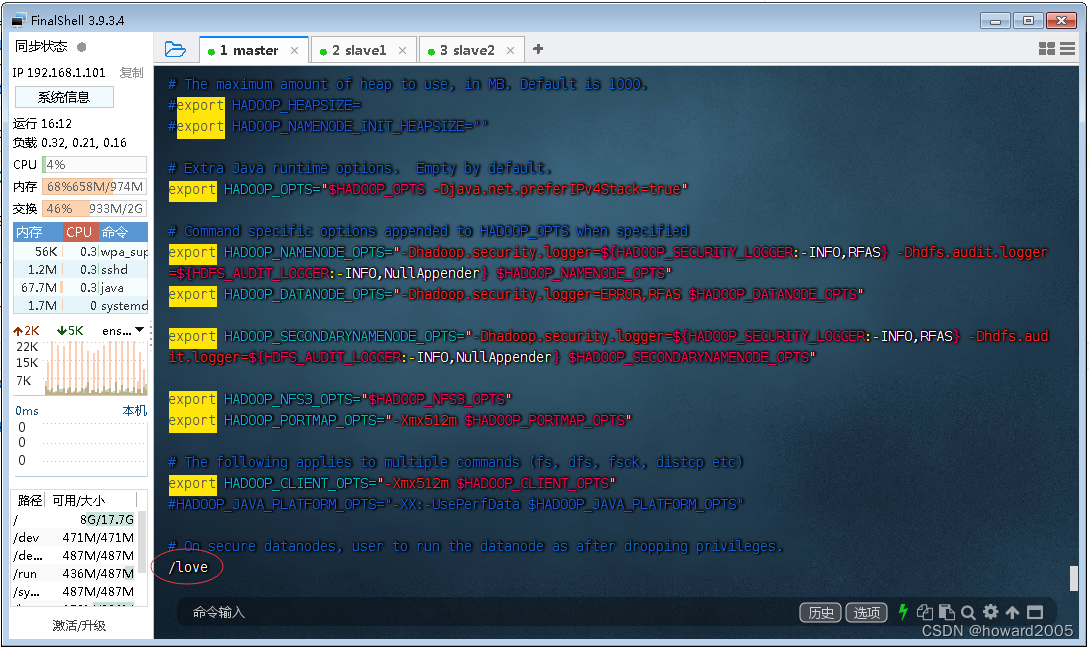Add a new session tab with plus
Screen dimensions: 1089x647
(538, 49)
